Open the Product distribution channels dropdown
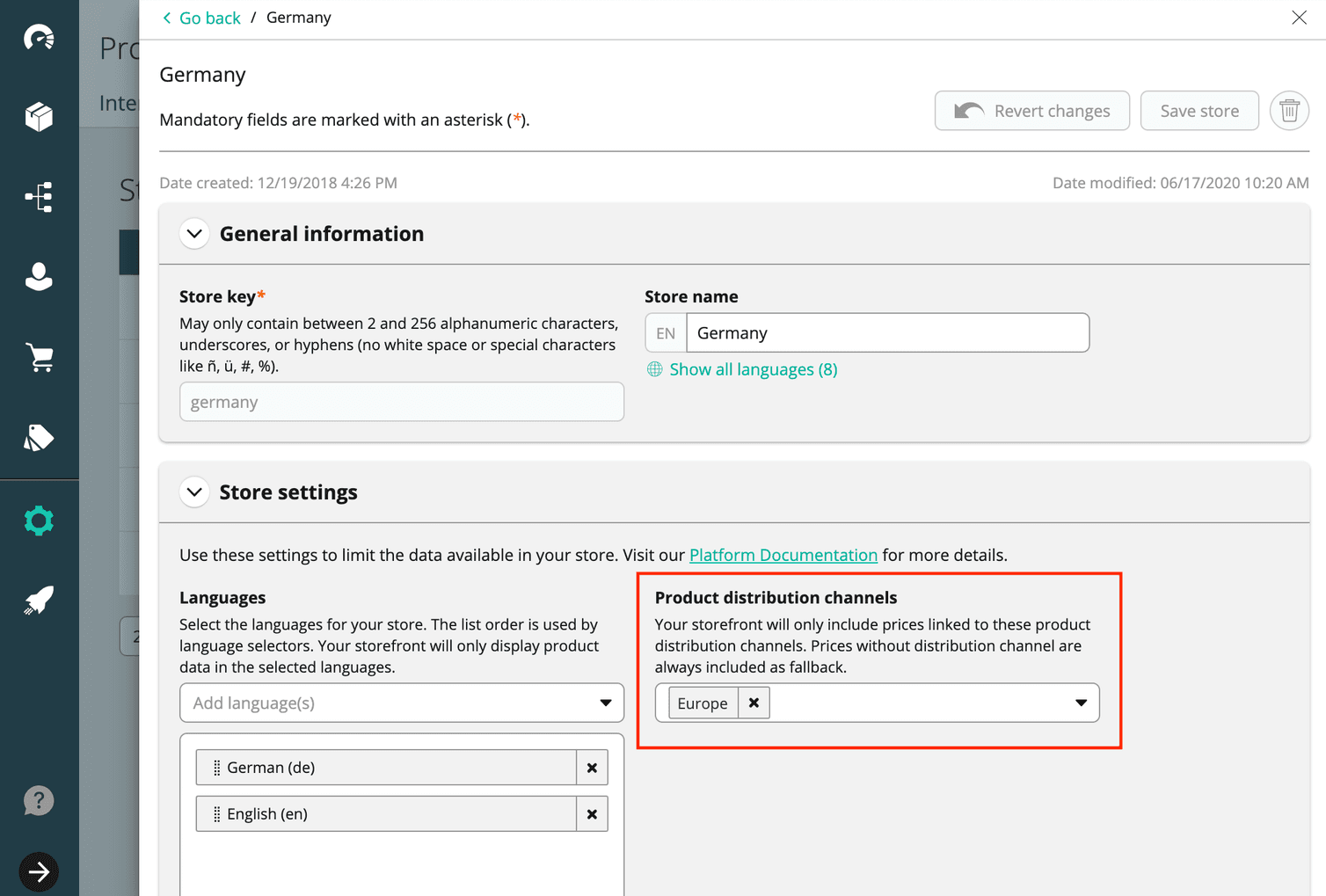Screen dimensions: 1326x896 coord(1081,703)
